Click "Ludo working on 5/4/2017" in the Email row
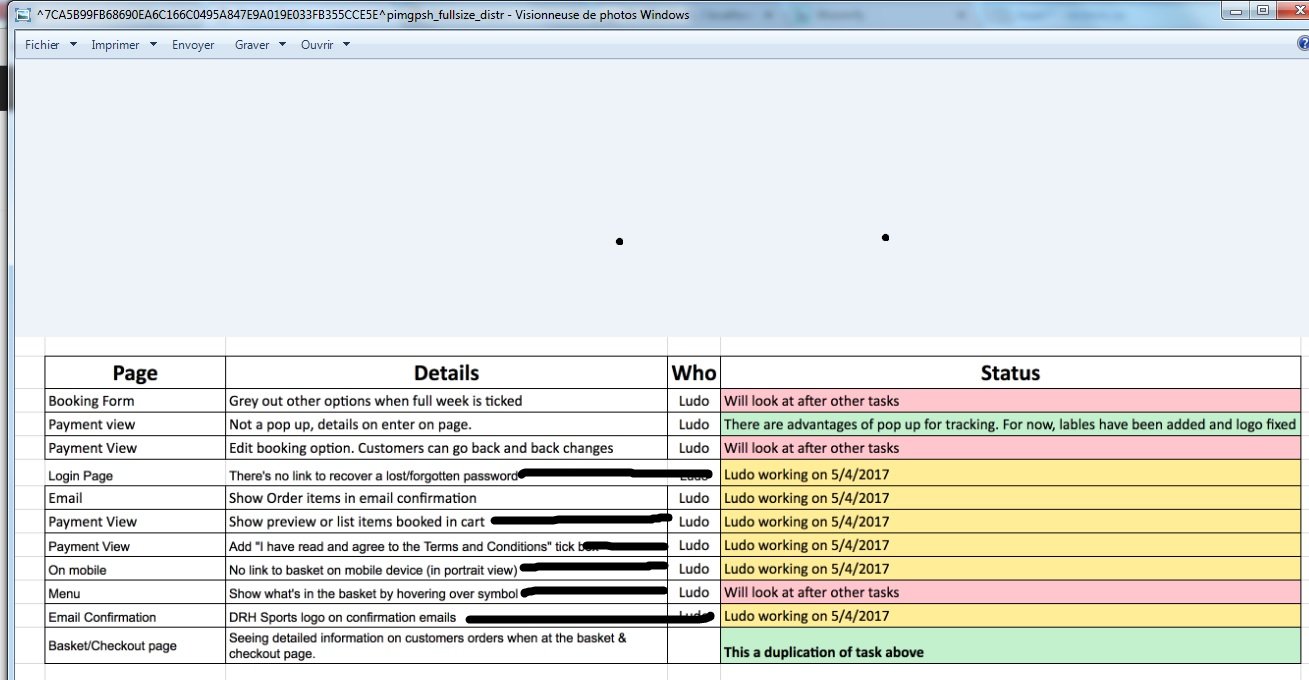The height and width of the screenshot is (680, 1309). 1010,498
